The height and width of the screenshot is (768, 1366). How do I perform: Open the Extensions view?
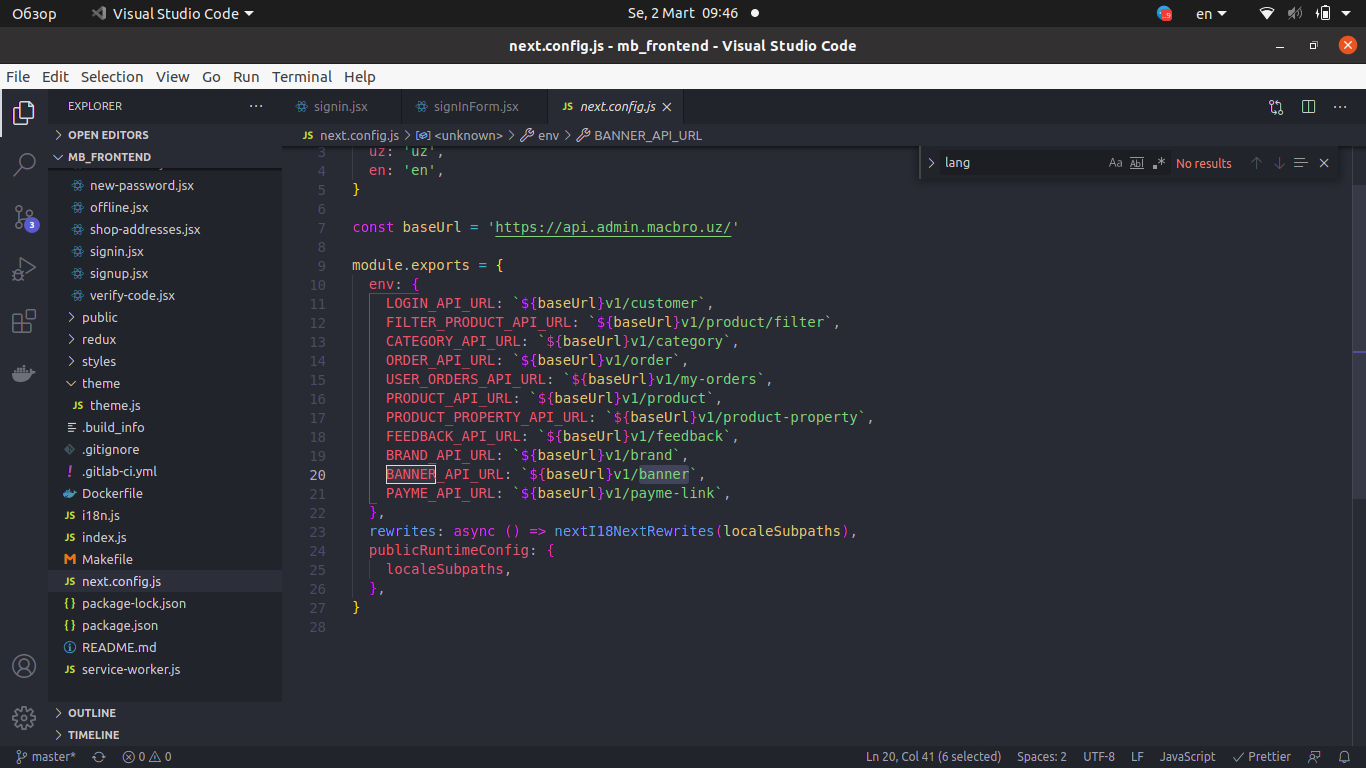tap(24, 322)
